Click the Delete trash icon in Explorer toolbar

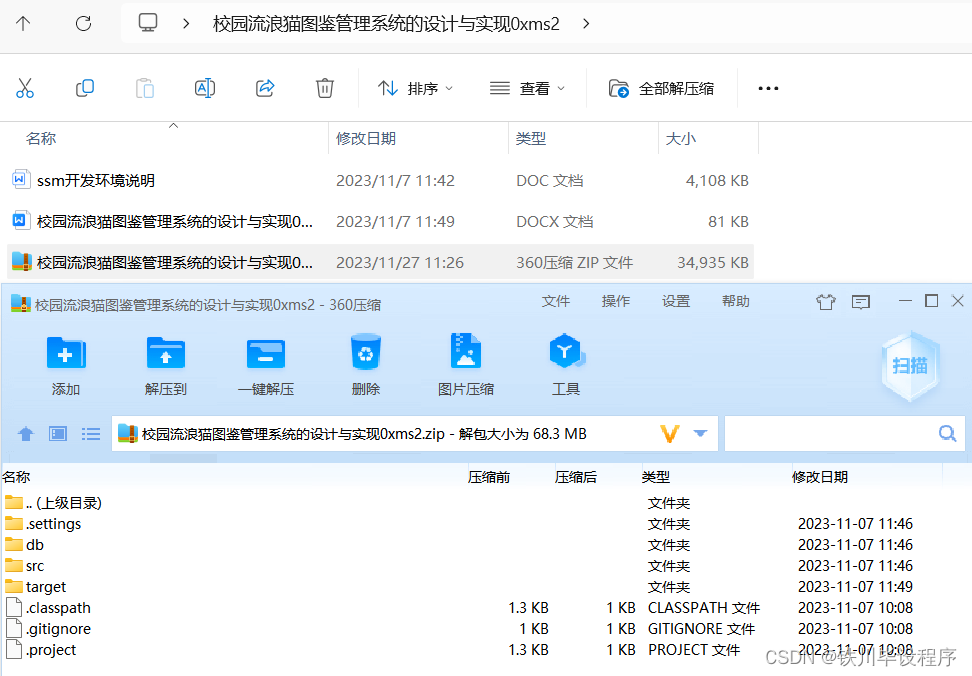(325, 88)
